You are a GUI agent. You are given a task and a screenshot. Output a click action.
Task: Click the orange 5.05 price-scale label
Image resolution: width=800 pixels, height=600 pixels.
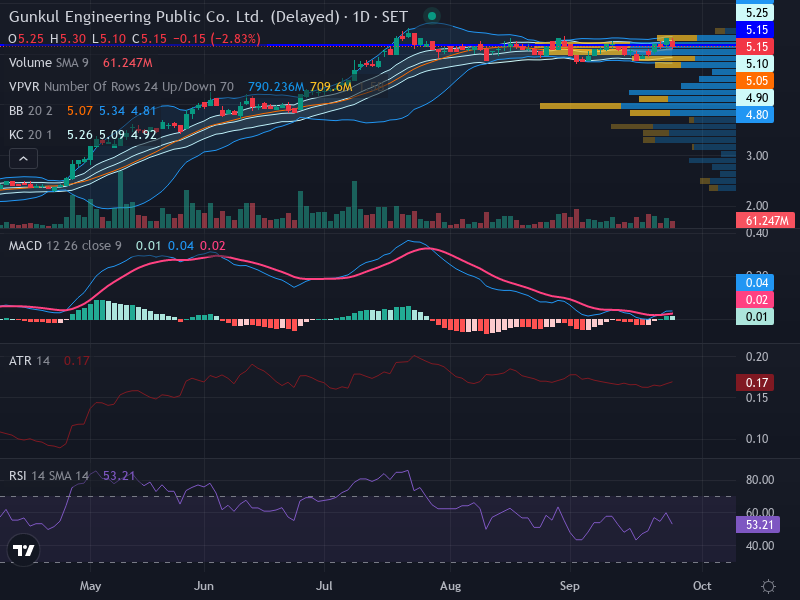click(x=755, y=81)
